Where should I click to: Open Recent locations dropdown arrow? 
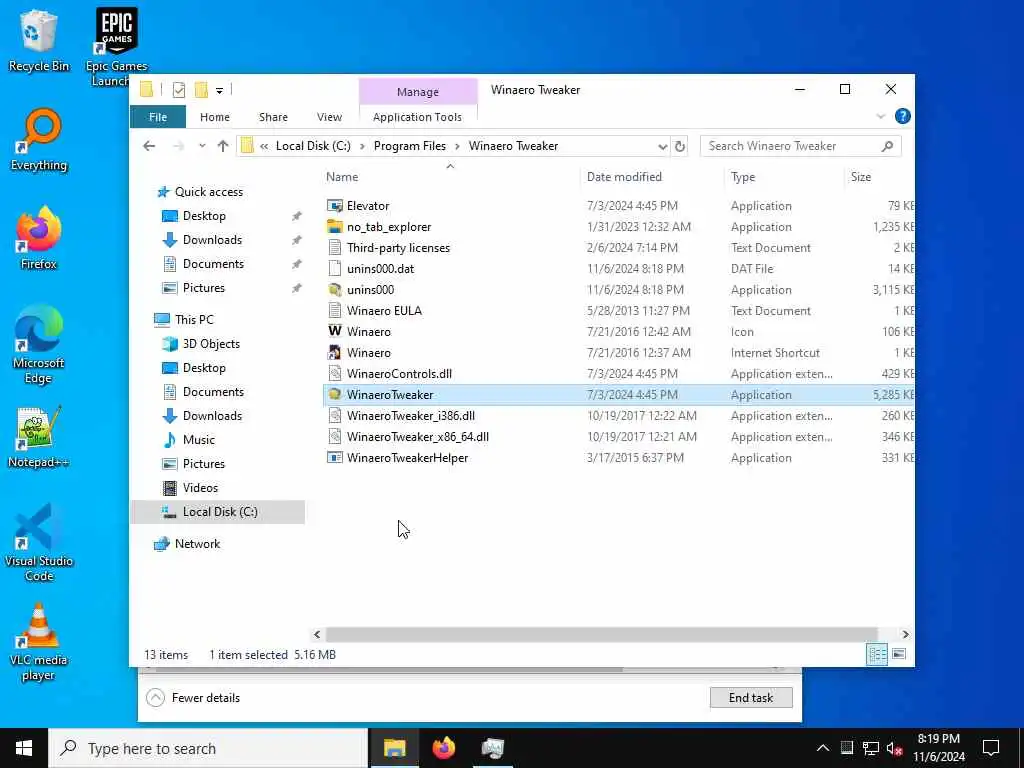click(202, 146)
